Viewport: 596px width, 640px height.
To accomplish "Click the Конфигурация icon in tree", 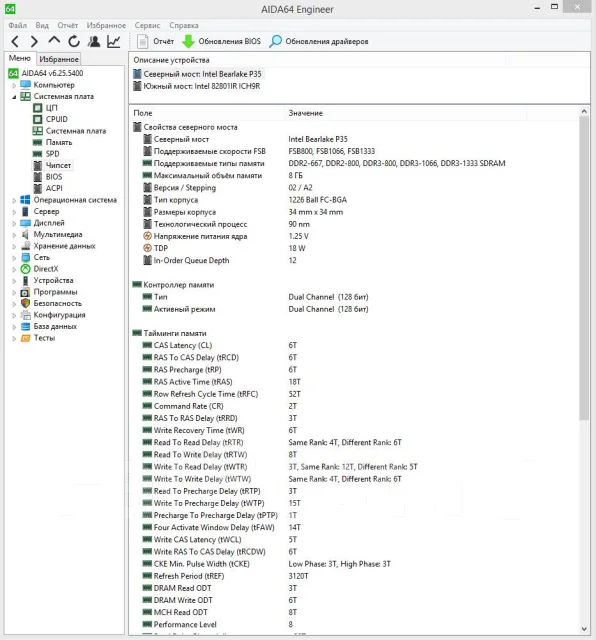I will tap(25, 315).
